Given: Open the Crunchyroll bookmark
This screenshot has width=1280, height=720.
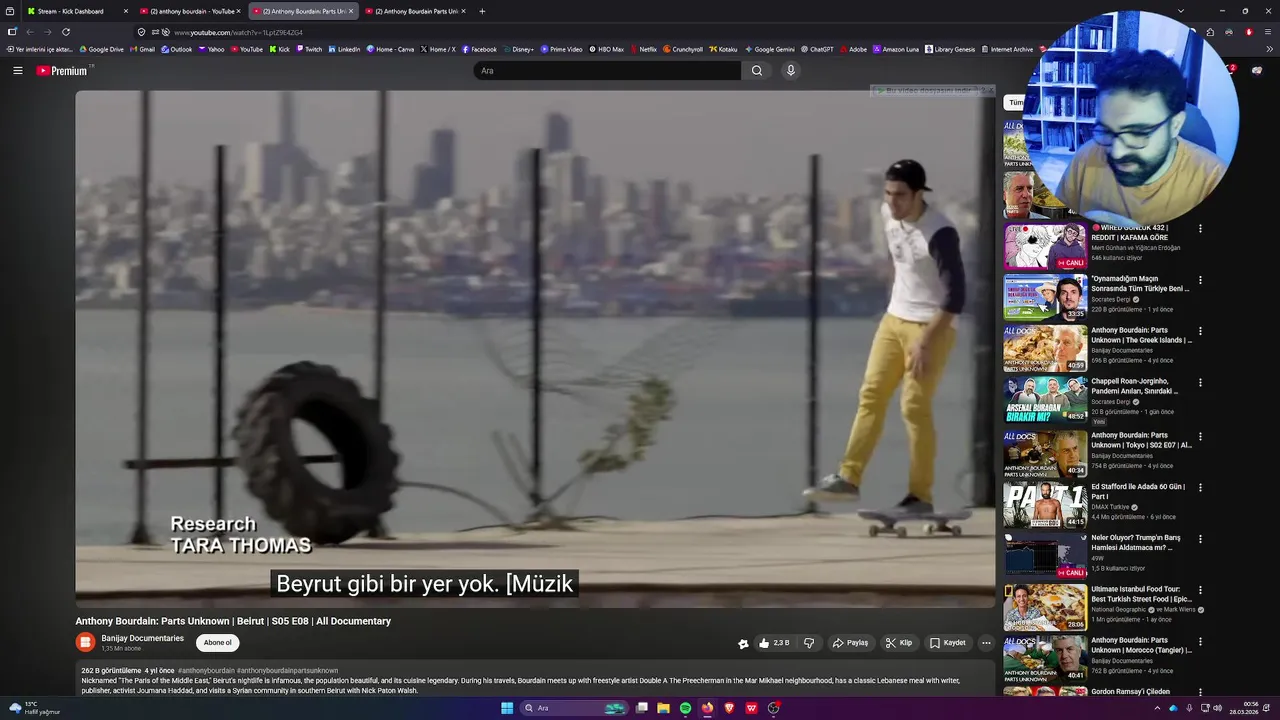Looking at the screenshot, I should click(x=683, y=49).
